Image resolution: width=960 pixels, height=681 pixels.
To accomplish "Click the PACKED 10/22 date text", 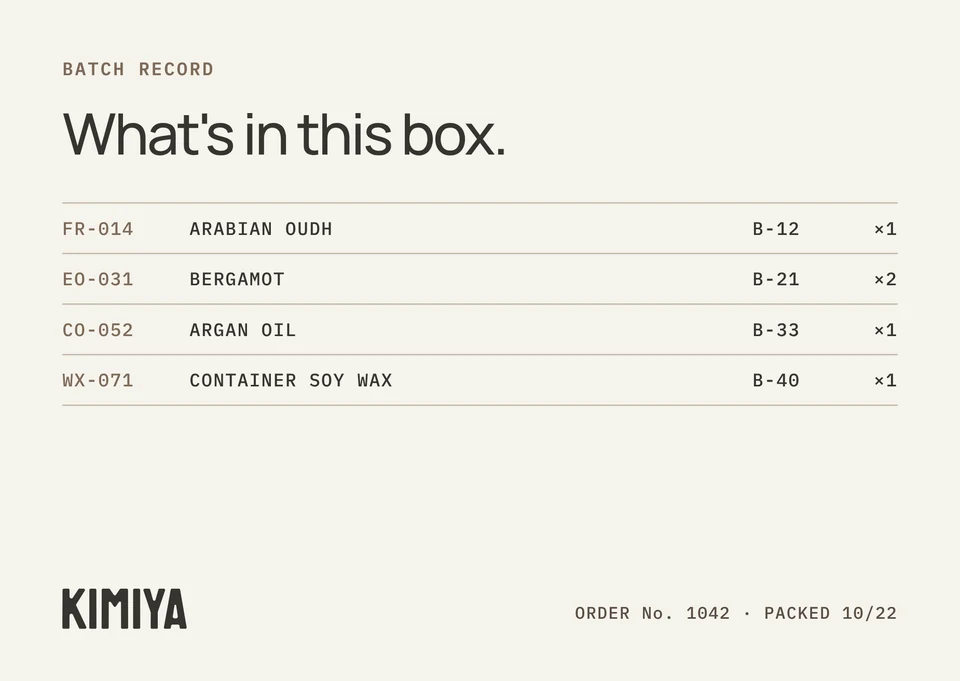I will [x=830, y=613].
